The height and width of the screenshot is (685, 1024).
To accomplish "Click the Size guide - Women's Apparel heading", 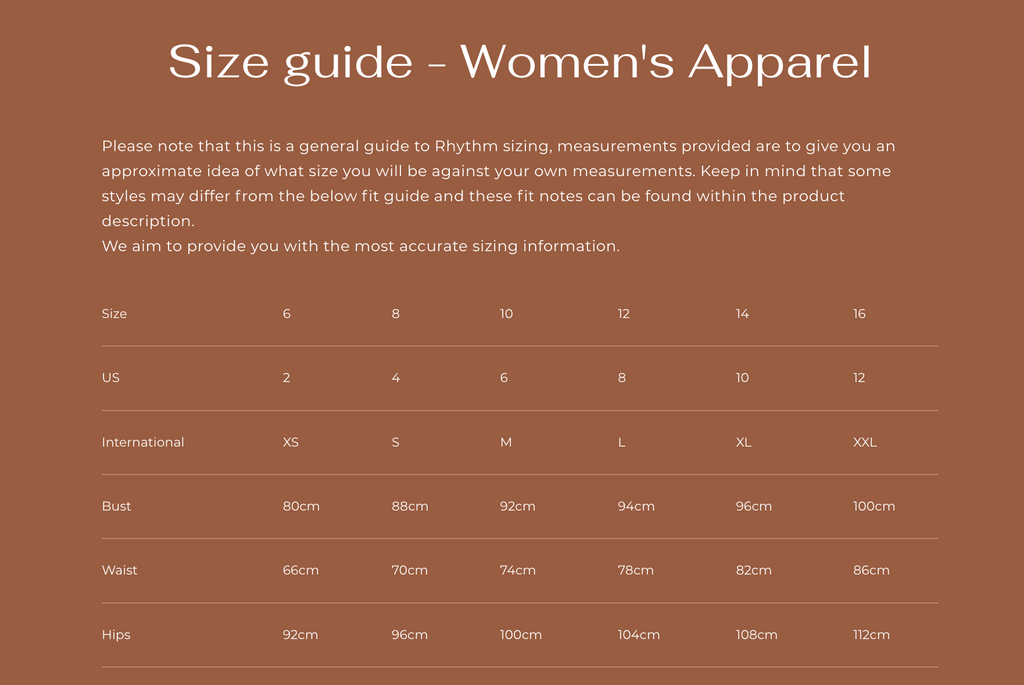I will [519, 63].
